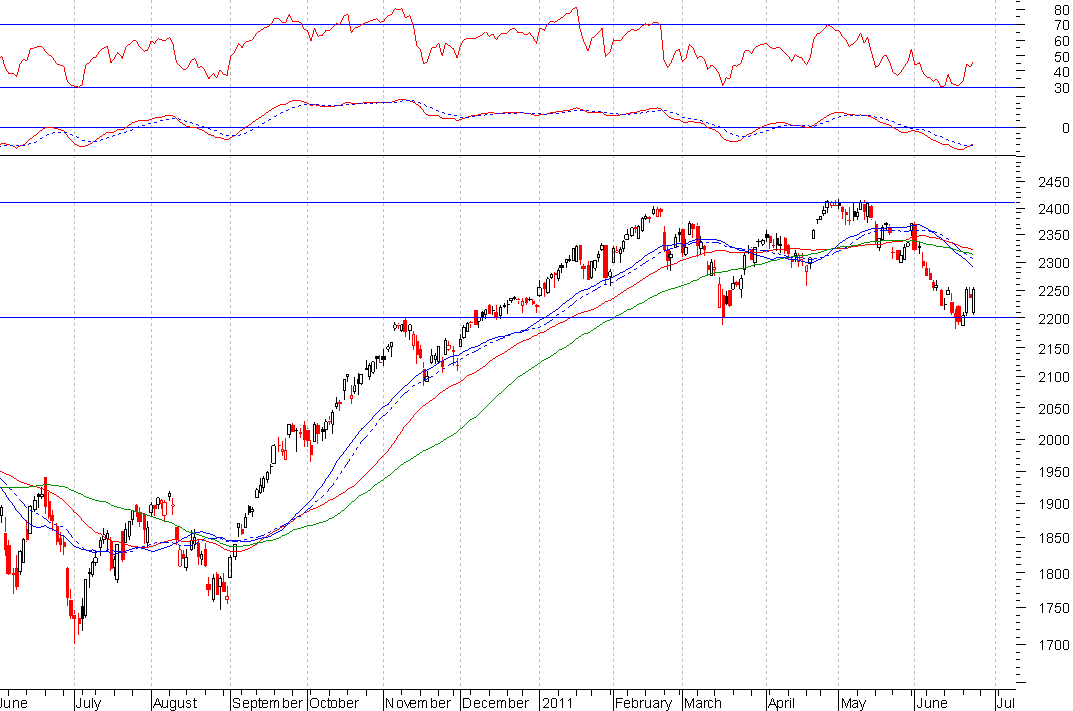Screen dimensions: 1073x711
Task: Click the 1950 price axis value
Action: coord(1053,472)
